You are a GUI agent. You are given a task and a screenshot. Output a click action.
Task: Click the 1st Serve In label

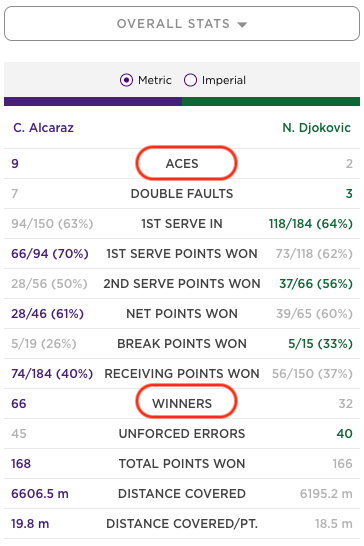point(182,224)
